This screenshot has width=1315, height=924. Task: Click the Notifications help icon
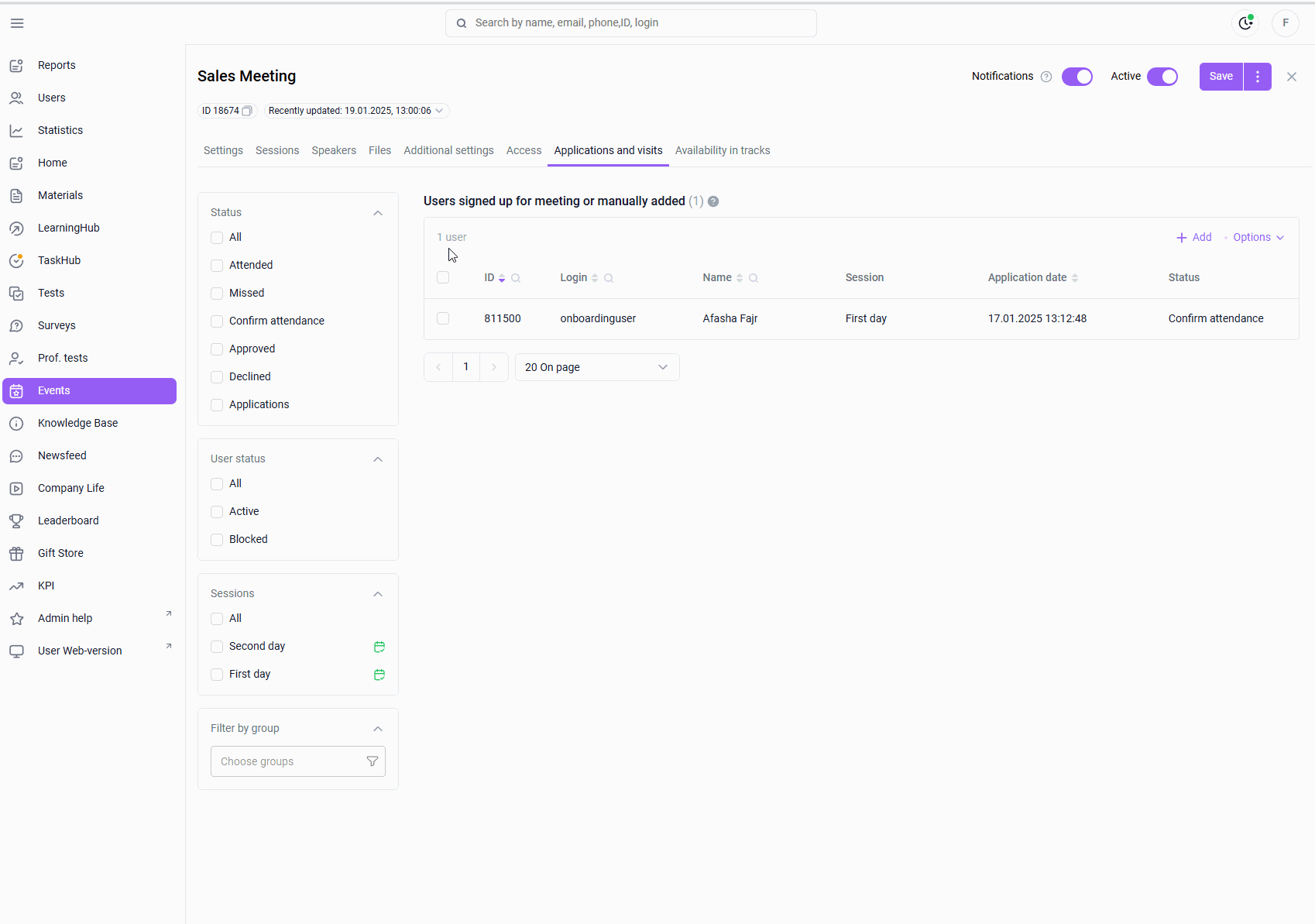coord(1046,77)
